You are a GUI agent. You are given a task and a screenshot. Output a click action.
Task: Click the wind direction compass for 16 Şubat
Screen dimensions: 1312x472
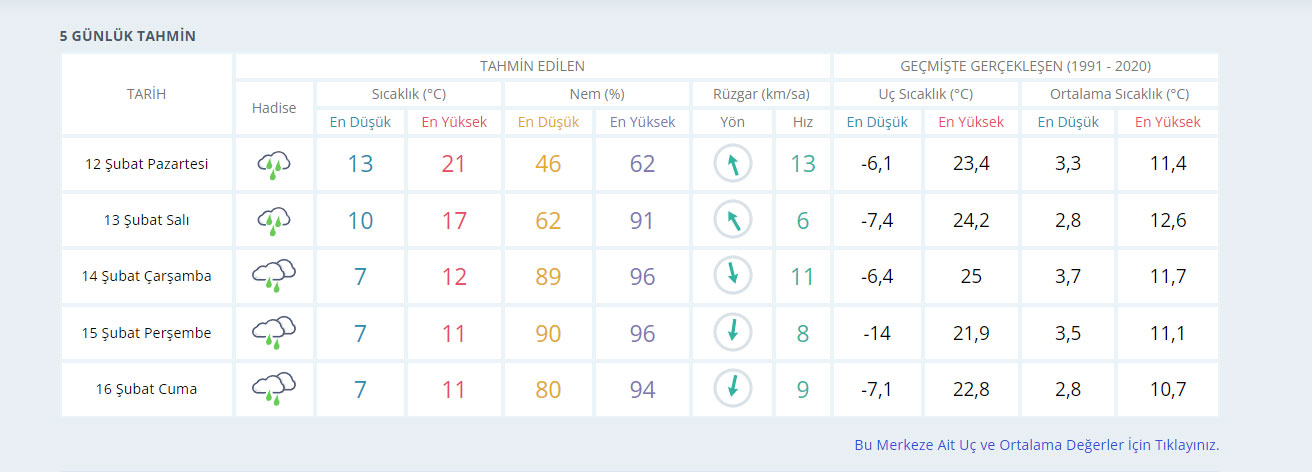pyautogui.click(x=732, y=388)
